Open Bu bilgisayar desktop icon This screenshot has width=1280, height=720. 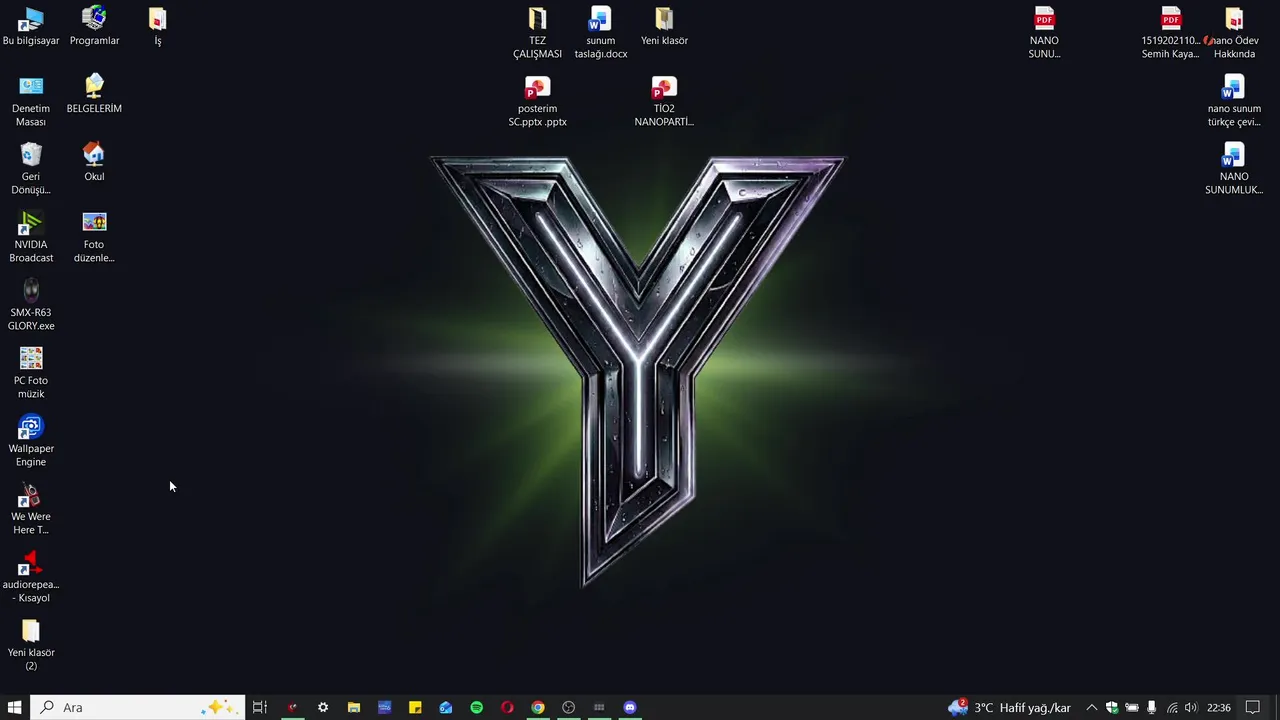point(31,27)
